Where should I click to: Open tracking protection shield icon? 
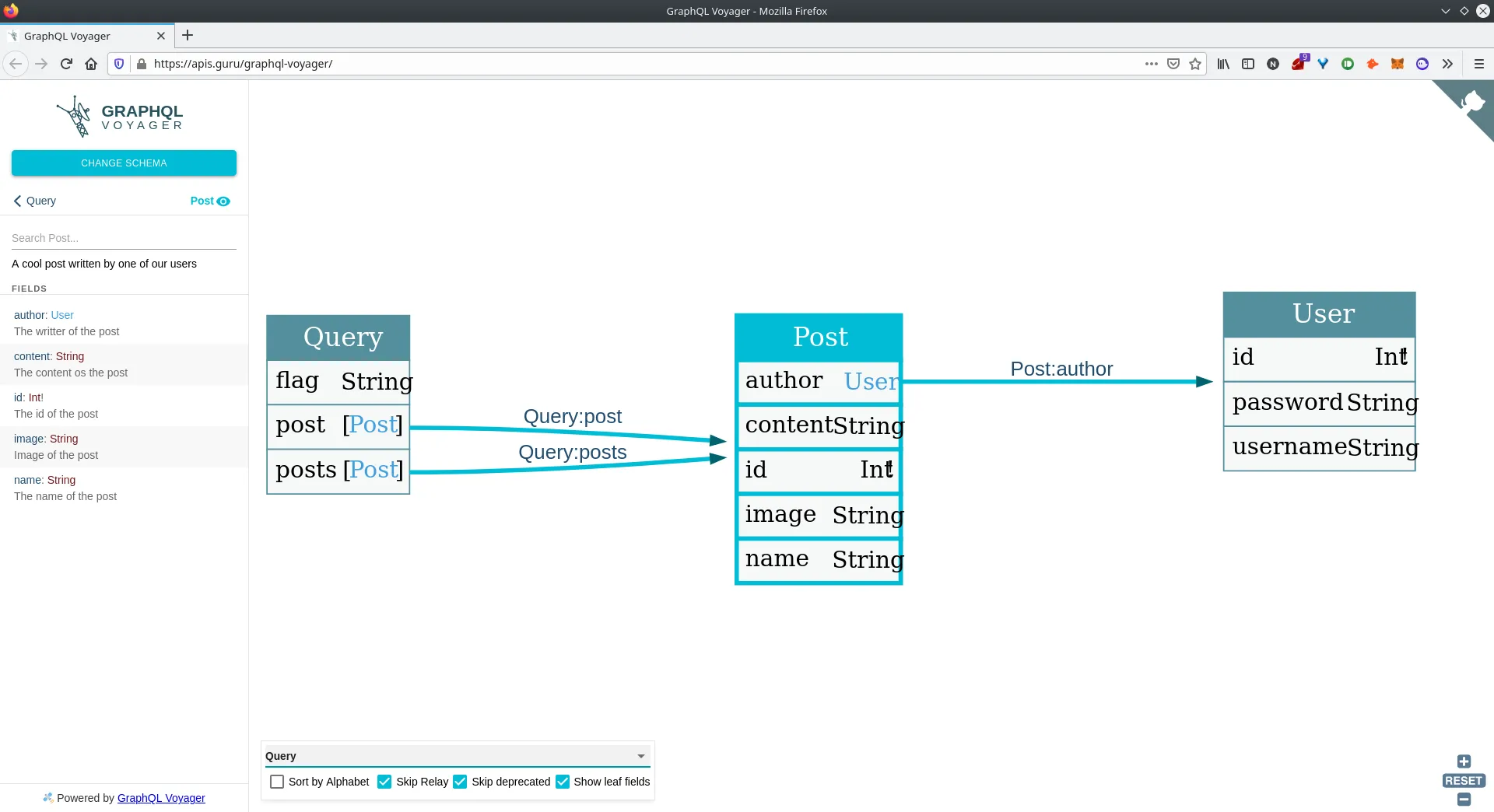119,64
